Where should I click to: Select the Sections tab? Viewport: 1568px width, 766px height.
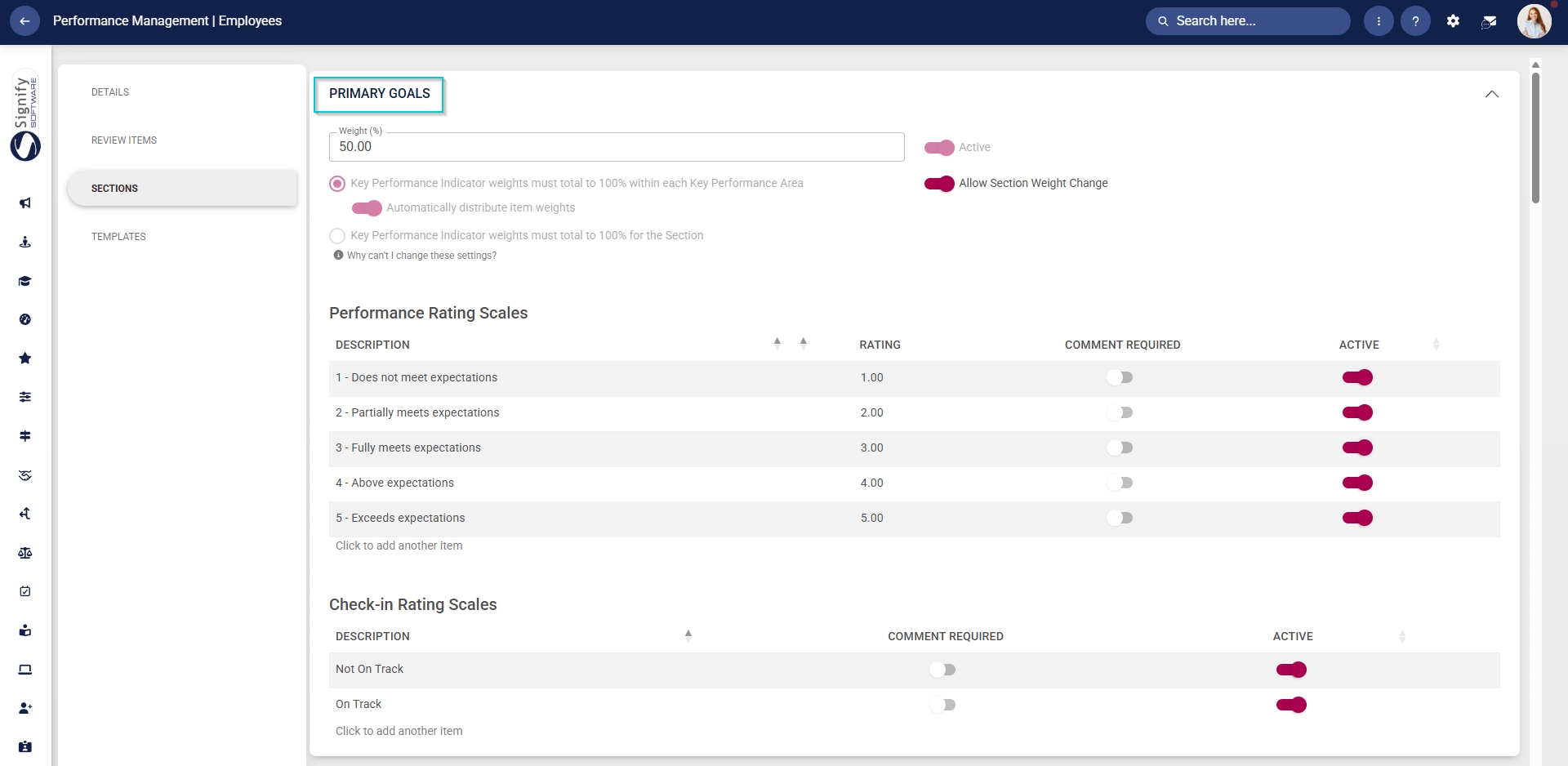182,189
